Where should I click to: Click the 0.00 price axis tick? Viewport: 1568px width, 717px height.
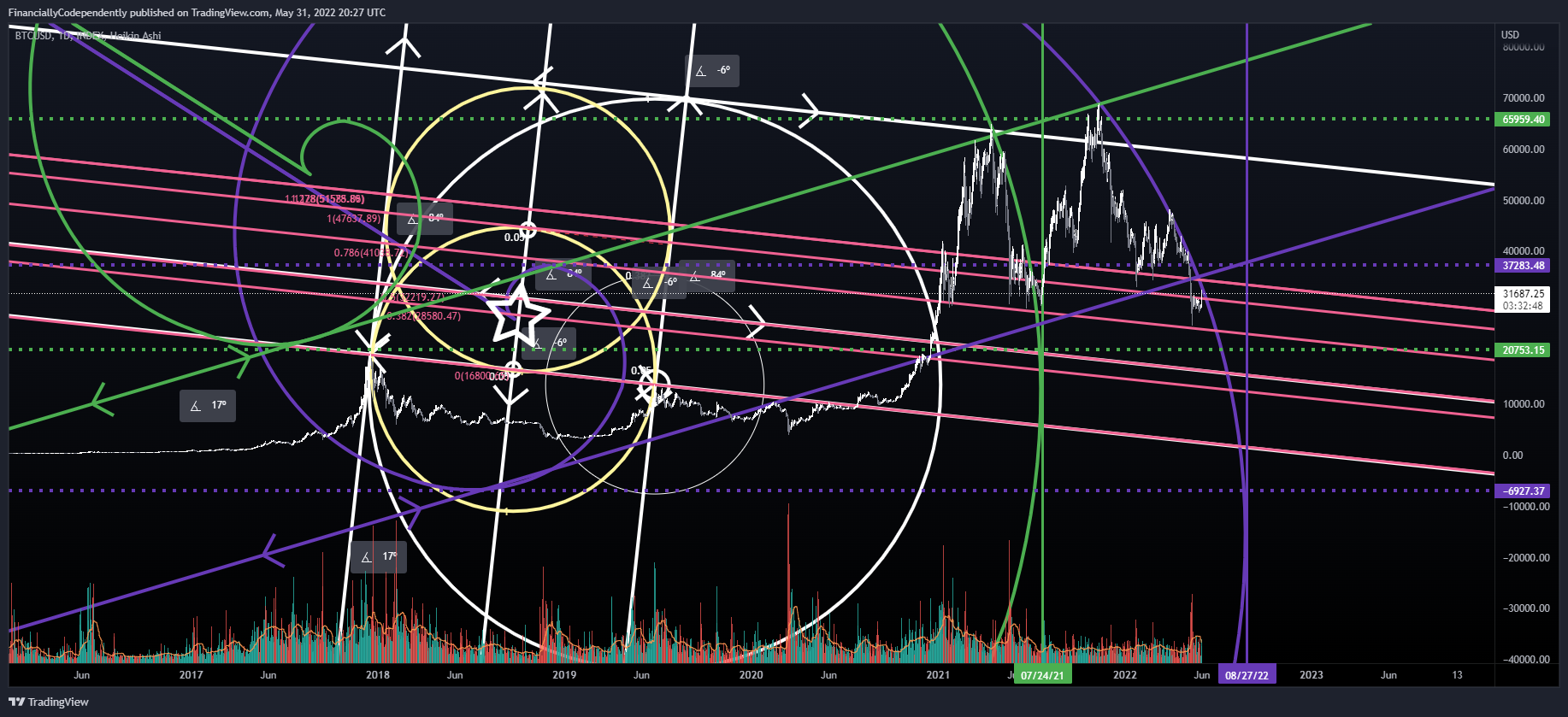pos(1513,455)
